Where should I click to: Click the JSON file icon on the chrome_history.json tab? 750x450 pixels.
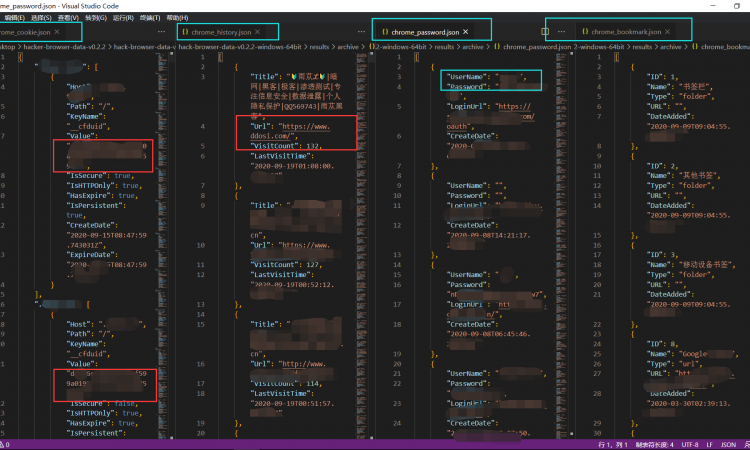click(x=185, y=32)
